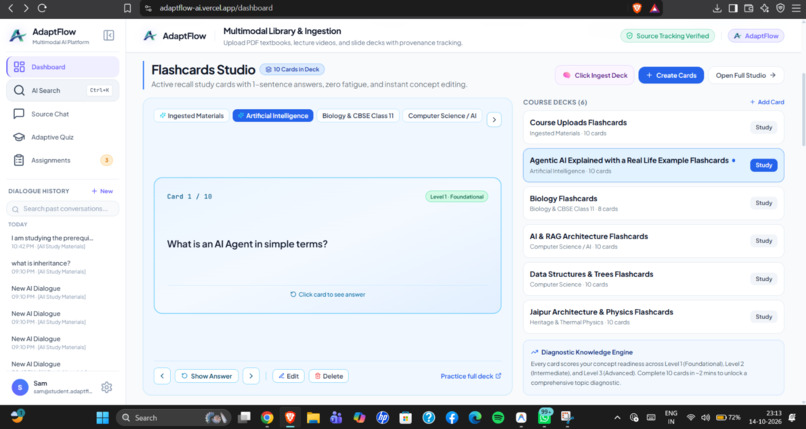Start a New dialogue in history

pos(102,191)
